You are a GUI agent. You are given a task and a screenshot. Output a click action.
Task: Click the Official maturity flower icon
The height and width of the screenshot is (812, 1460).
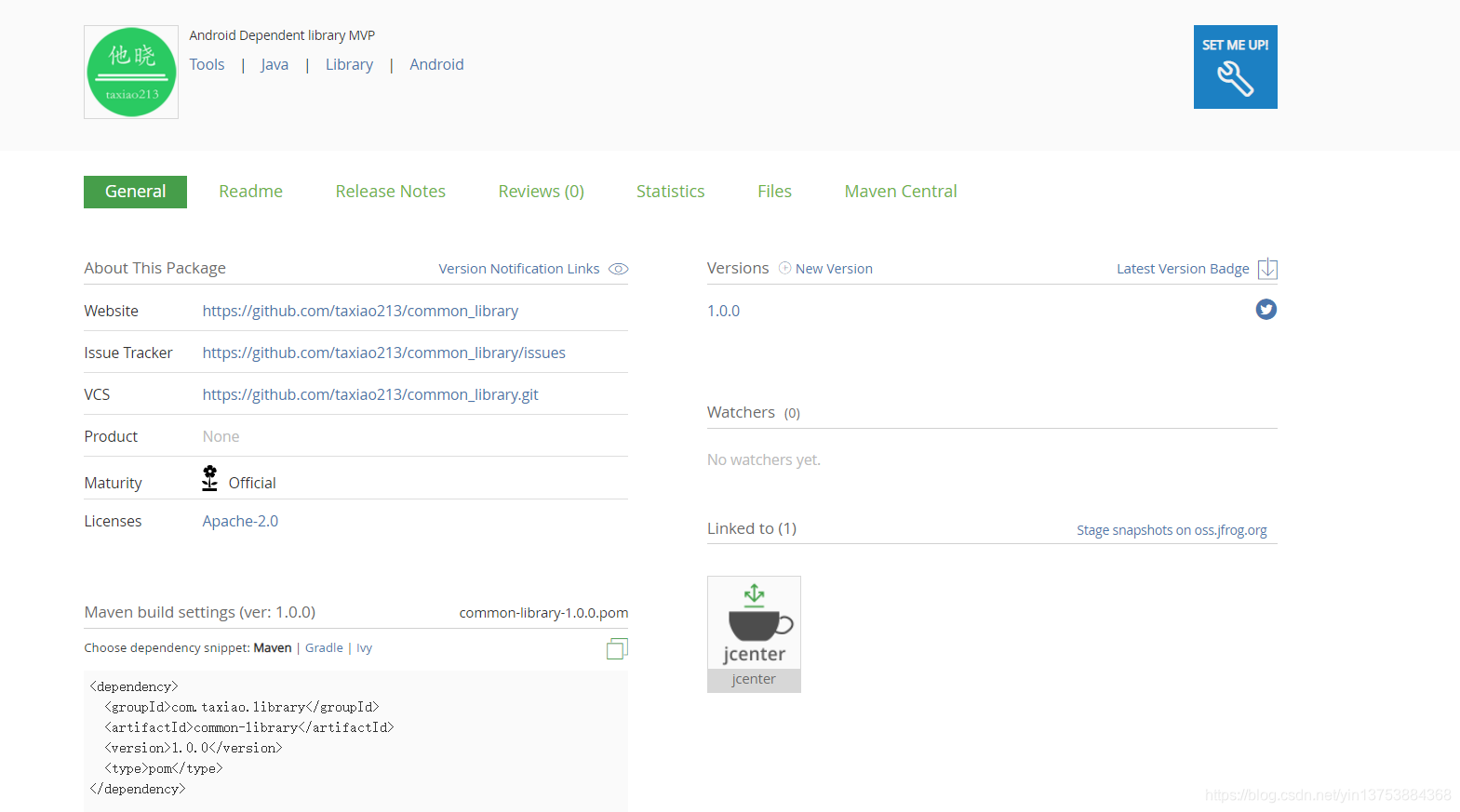[x=209, y=478]
